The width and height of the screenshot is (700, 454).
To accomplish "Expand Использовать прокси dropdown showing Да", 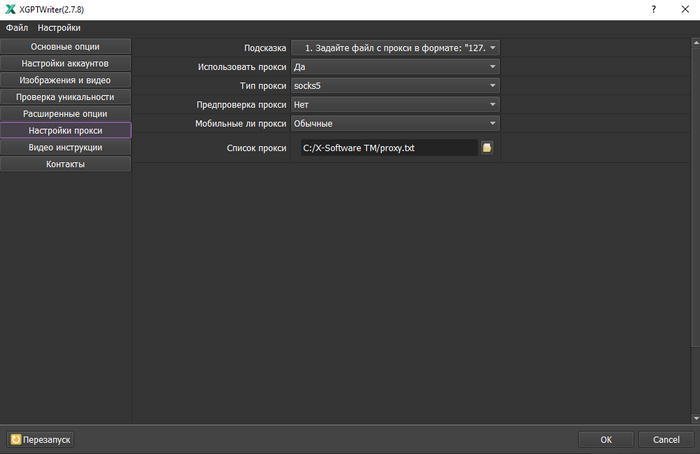I will coord(395,67).
